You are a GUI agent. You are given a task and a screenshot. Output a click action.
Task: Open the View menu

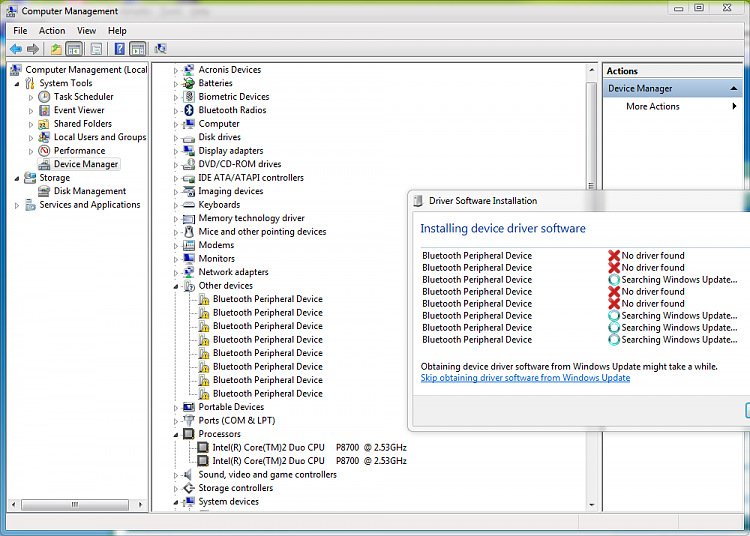pos(86,31)
